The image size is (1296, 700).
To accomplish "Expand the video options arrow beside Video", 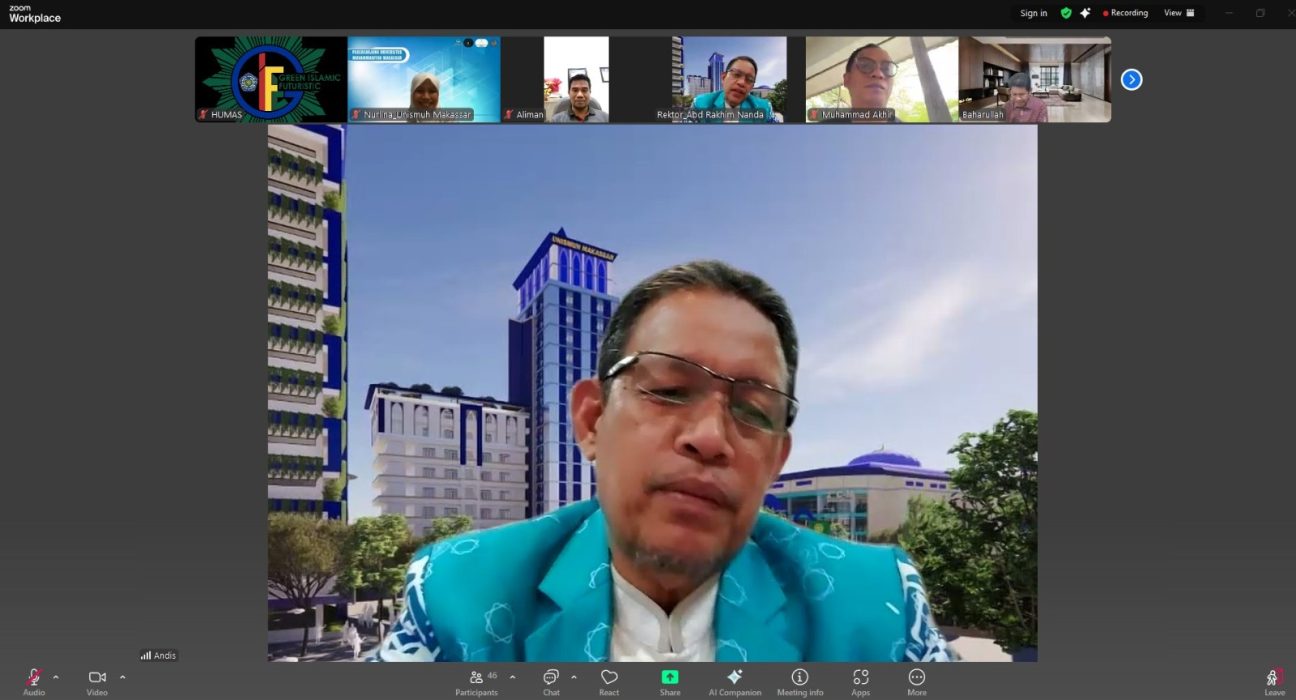I will click(x=122, y=677).
